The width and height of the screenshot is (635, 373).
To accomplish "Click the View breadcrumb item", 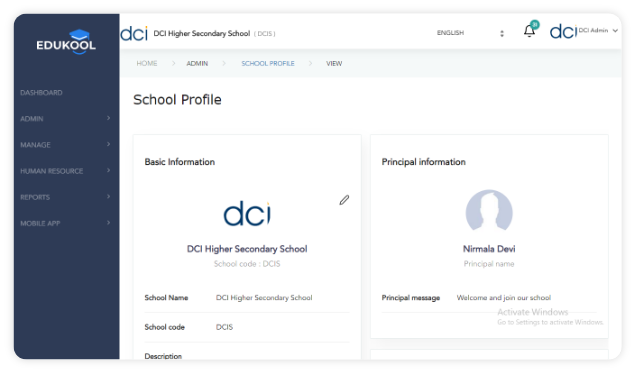I will pos(334,64).
